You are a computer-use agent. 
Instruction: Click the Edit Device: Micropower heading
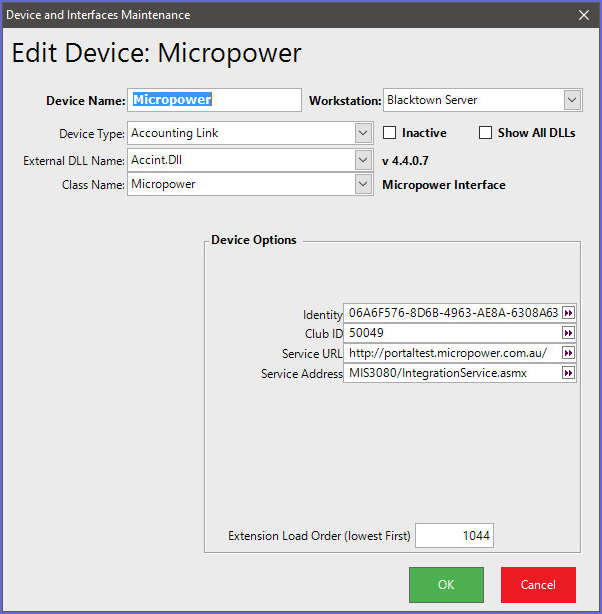(x=156, y=53)
